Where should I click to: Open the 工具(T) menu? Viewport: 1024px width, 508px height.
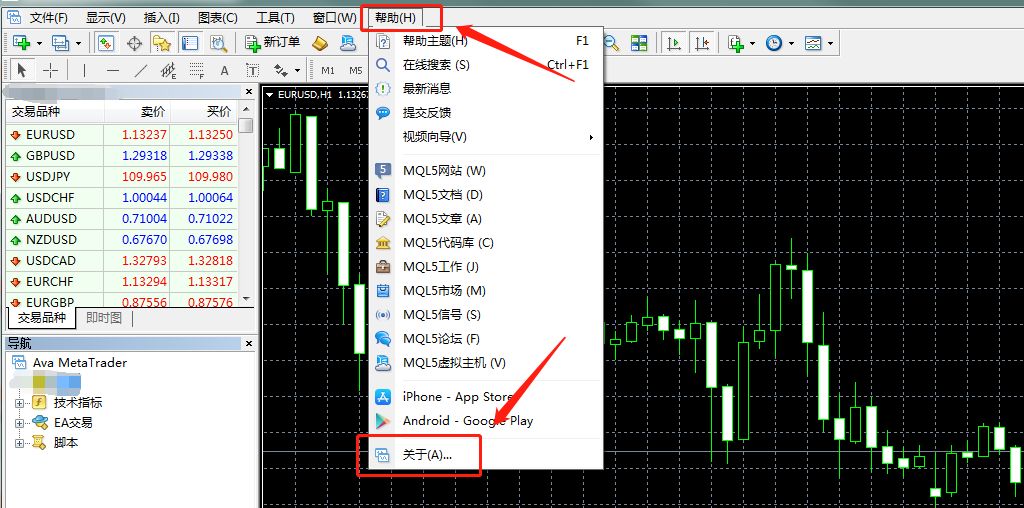click(275, 18)
